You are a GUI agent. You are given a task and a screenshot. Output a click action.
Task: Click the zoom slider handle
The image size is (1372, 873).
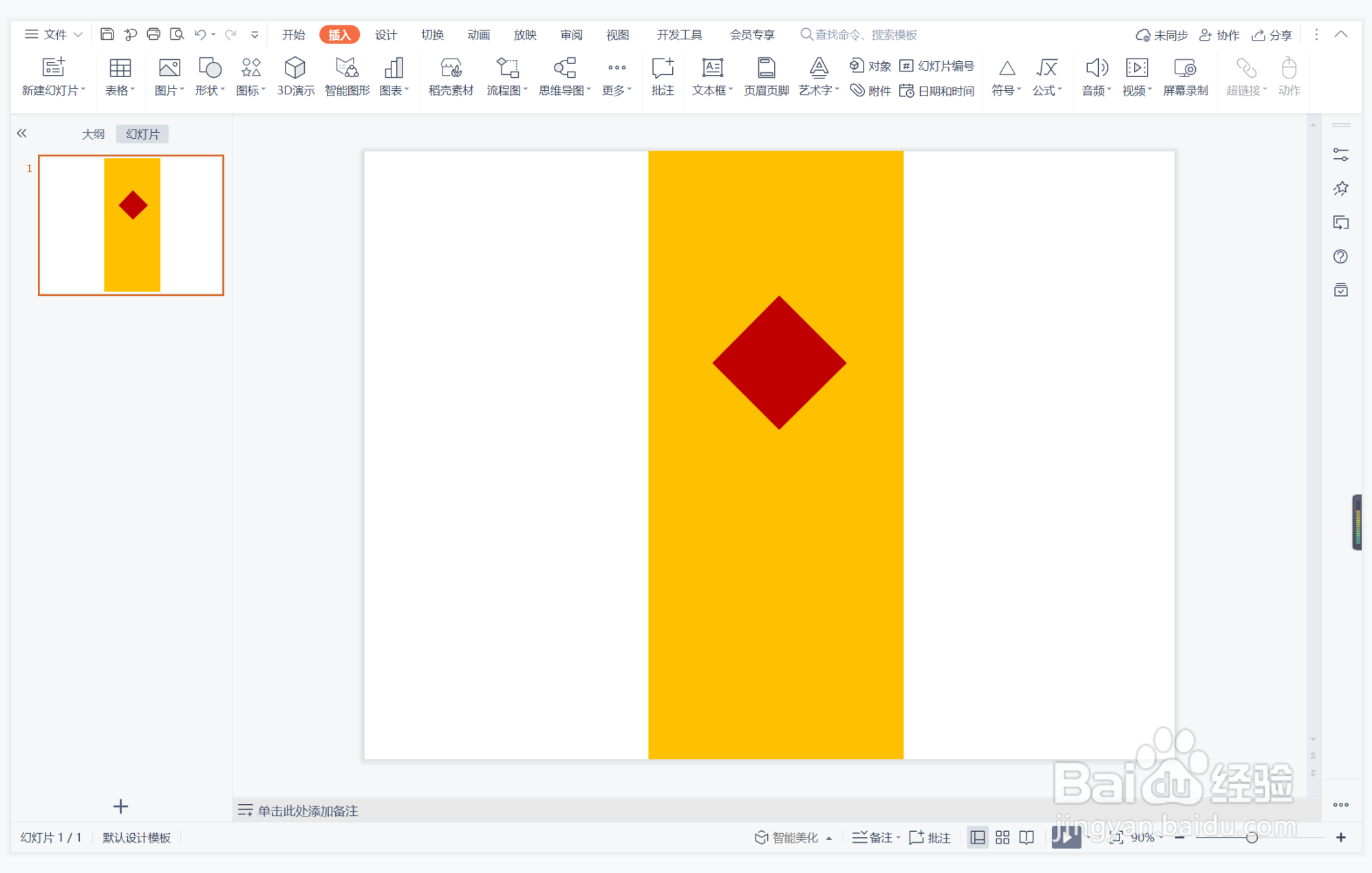(x=1252, y=837)
